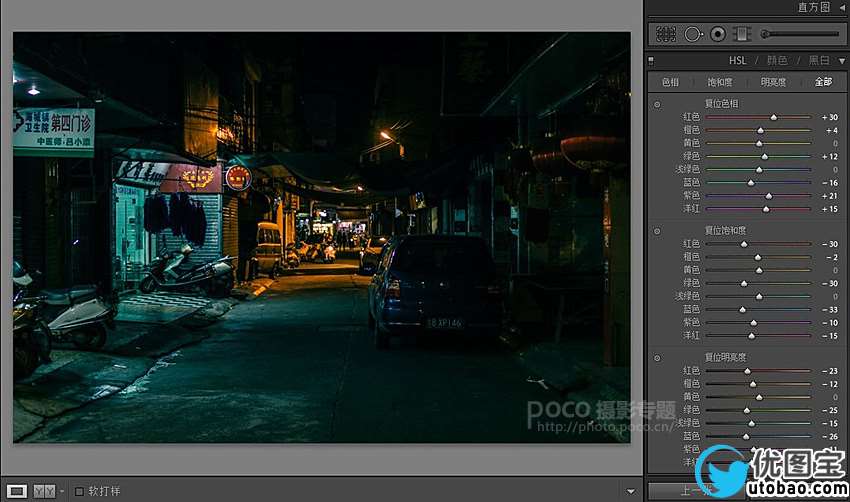Collapse the 直方图 histogram panel triangle

[x=842, y=7]
